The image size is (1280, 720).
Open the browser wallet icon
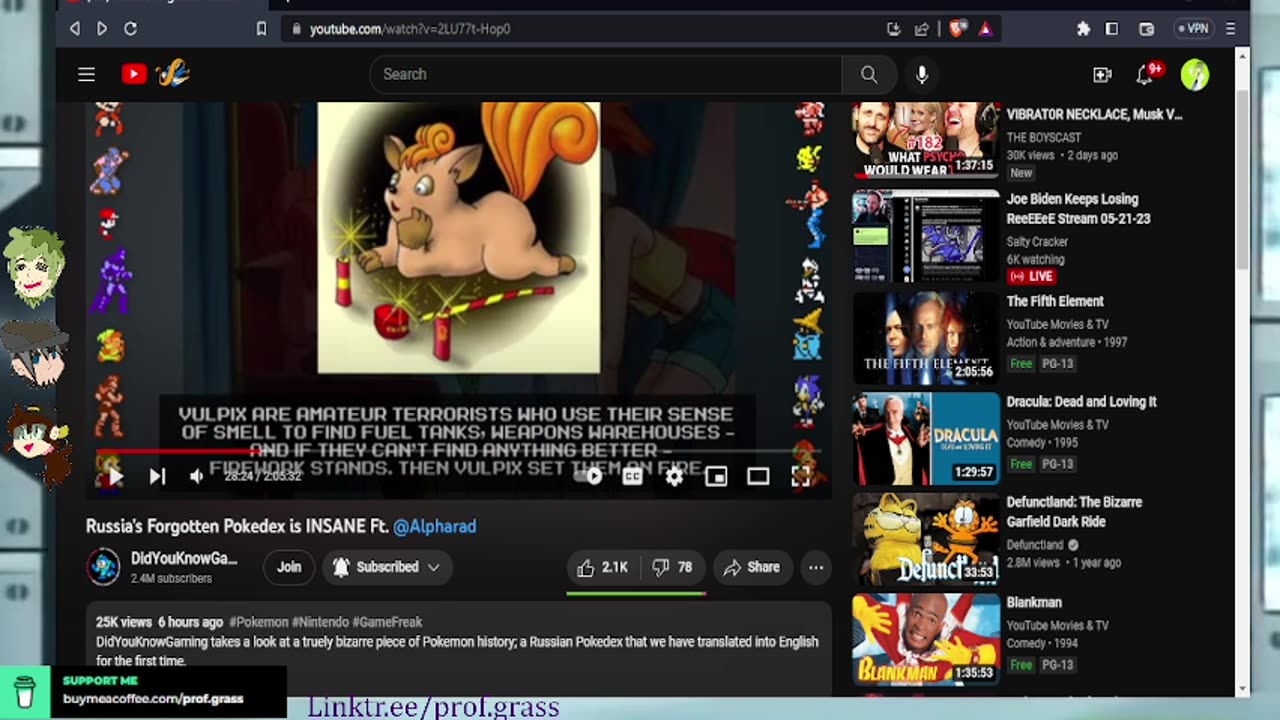click(x=1147, y=29)
